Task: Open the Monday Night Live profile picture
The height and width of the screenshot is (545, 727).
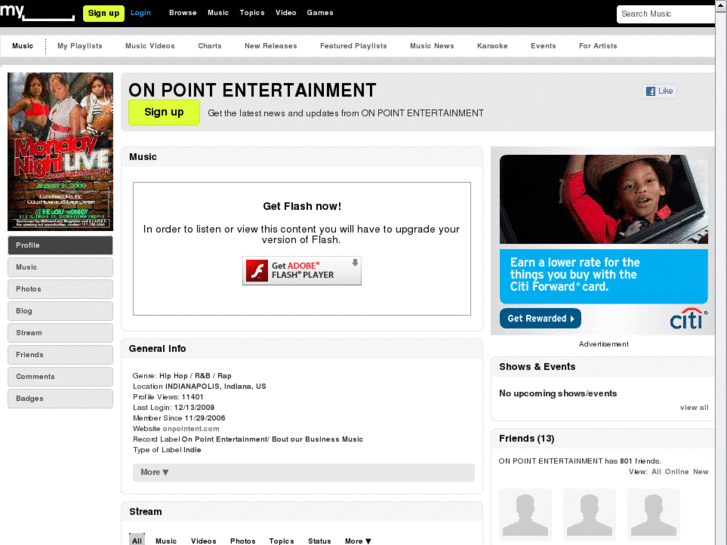Action: (60, 151)
